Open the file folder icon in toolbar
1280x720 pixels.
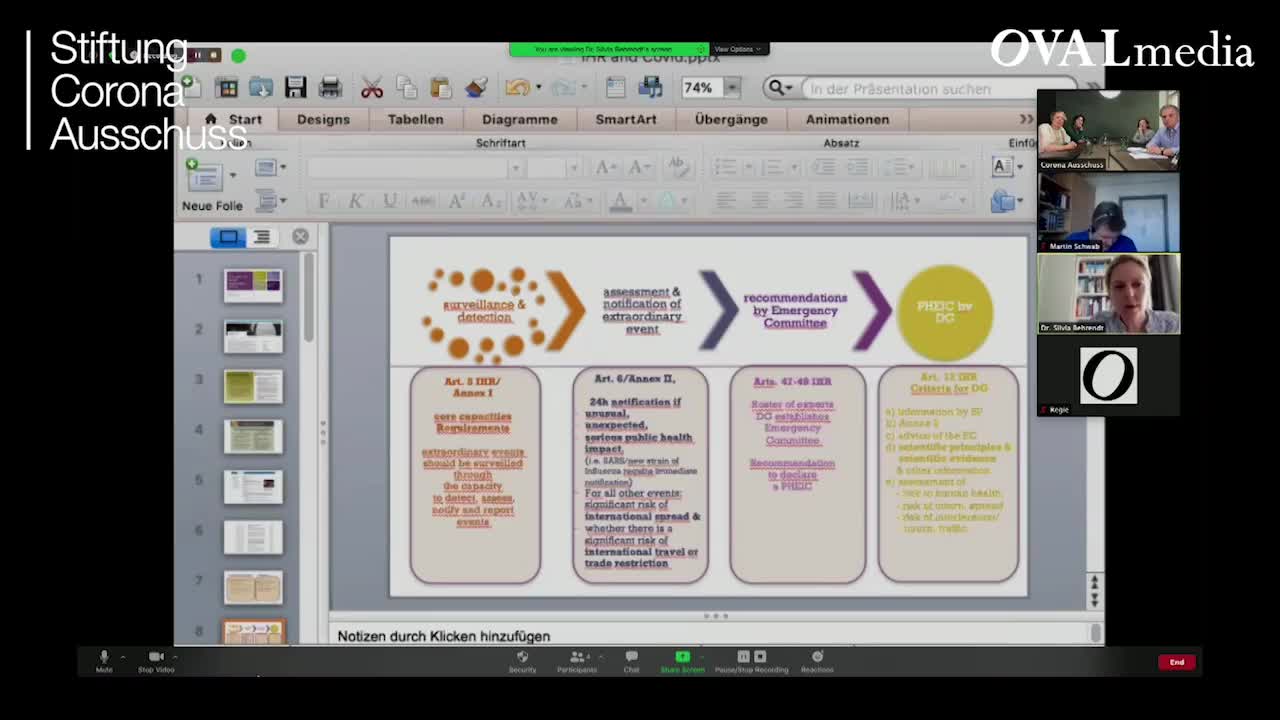click(x=261, y=88)
